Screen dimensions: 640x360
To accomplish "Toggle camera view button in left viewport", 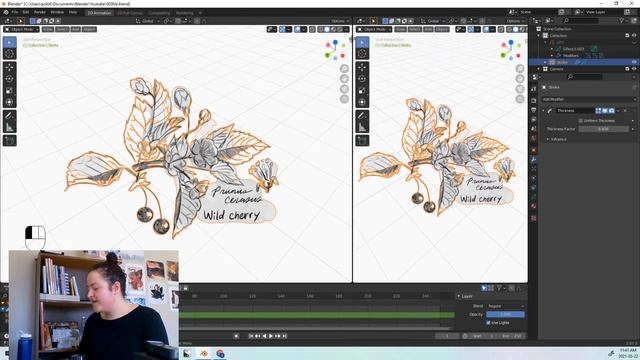I will pyautogui.click(x=344, y=89).
